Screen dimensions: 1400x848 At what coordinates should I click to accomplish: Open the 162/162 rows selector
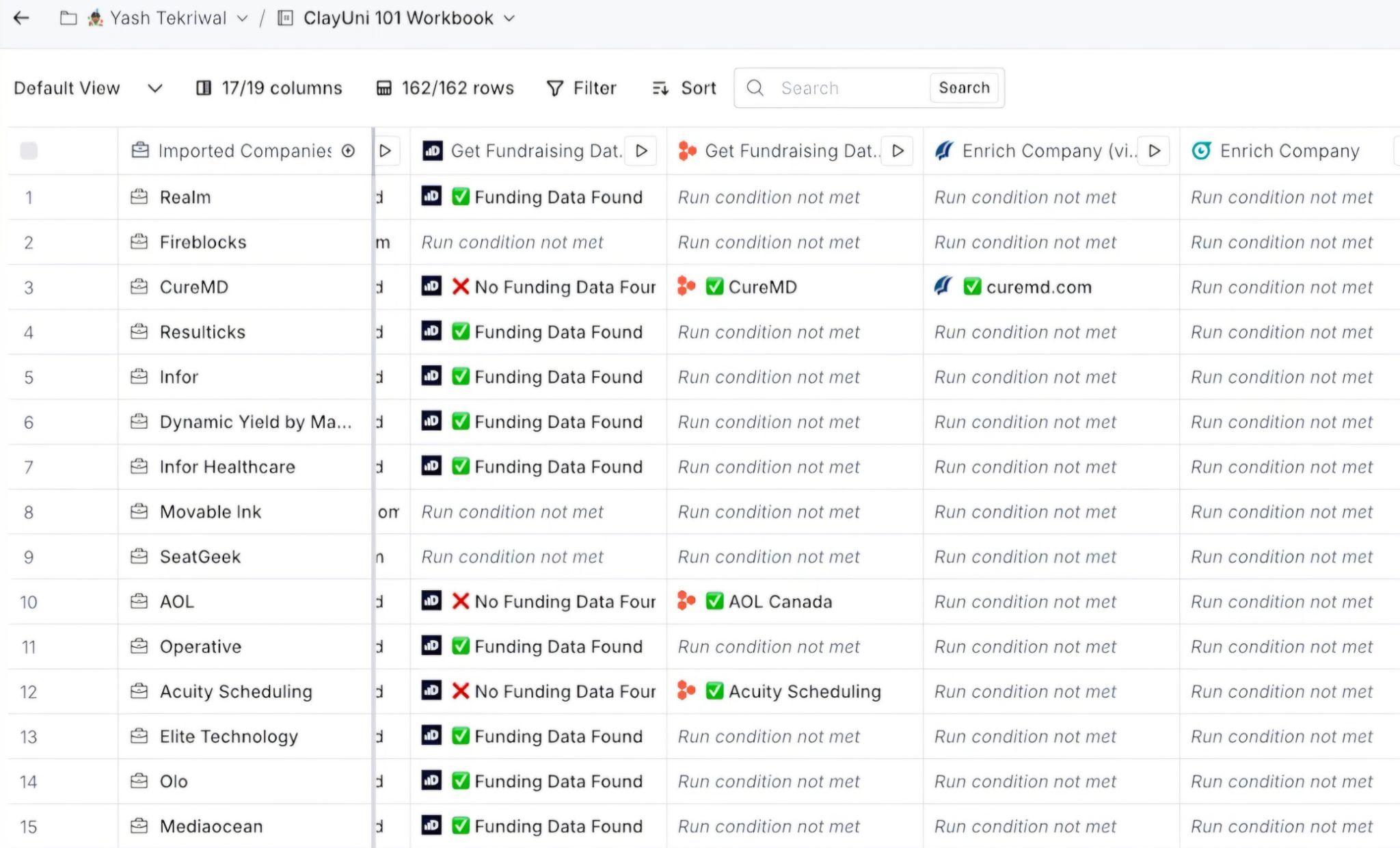click(445, 88)
